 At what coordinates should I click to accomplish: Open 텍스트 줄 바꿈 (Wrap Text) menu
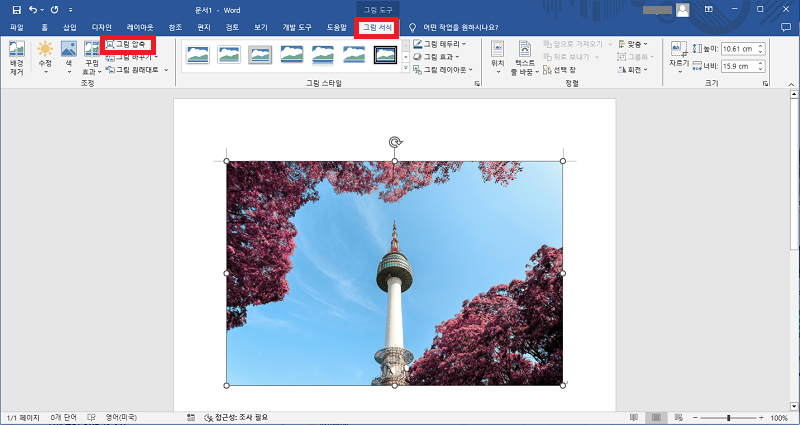(x=524, y=58)
